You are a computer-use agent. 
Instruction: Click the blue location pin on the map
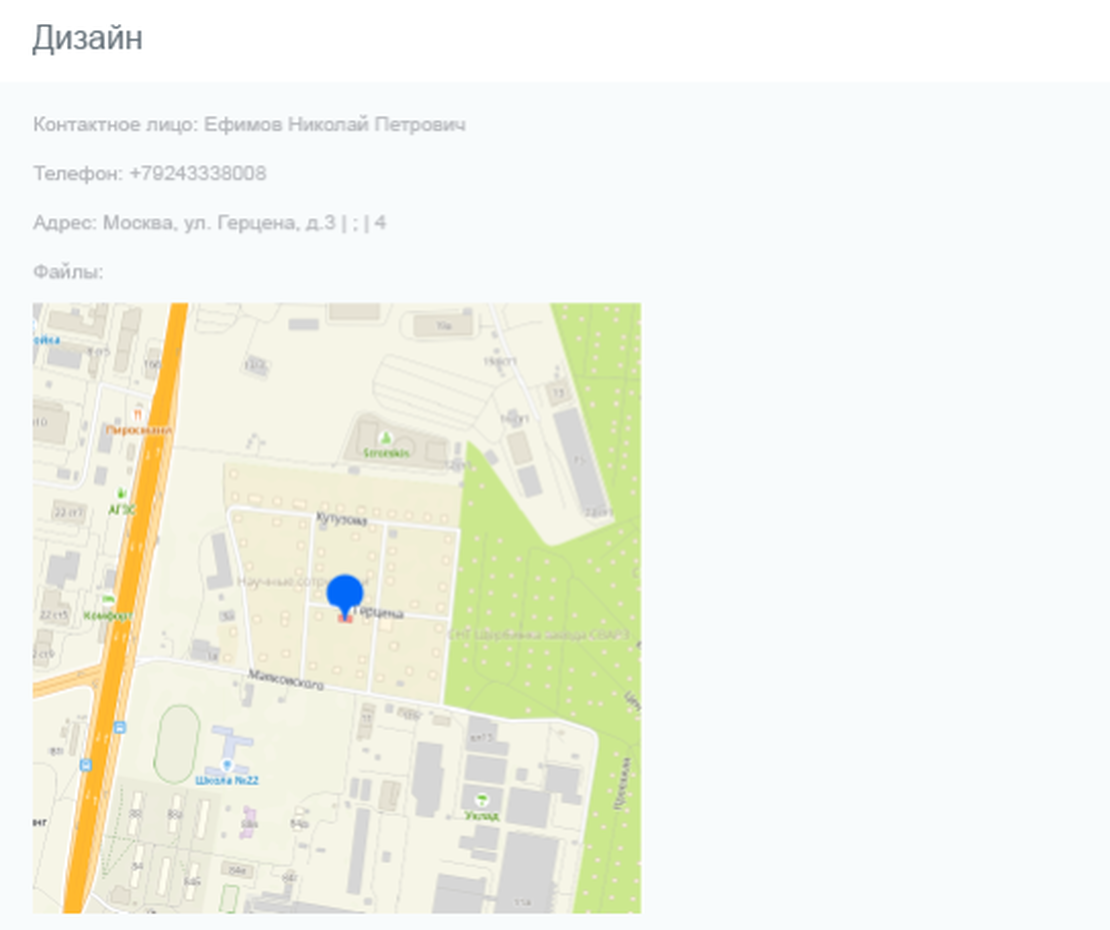coord(345,593)
